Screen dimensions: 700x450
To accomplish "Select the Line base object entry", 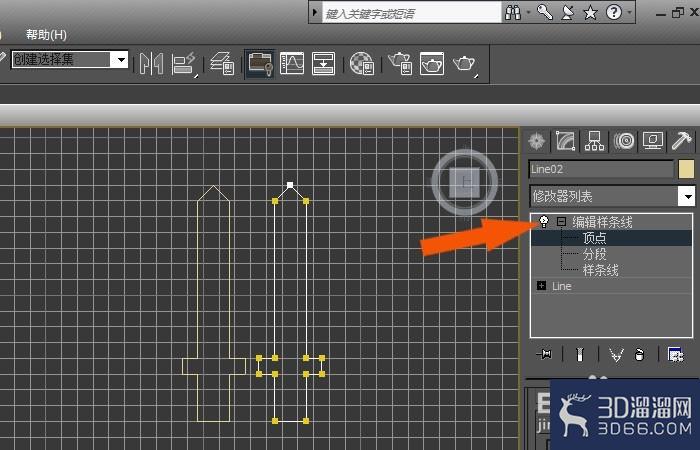I will point(562,286).
